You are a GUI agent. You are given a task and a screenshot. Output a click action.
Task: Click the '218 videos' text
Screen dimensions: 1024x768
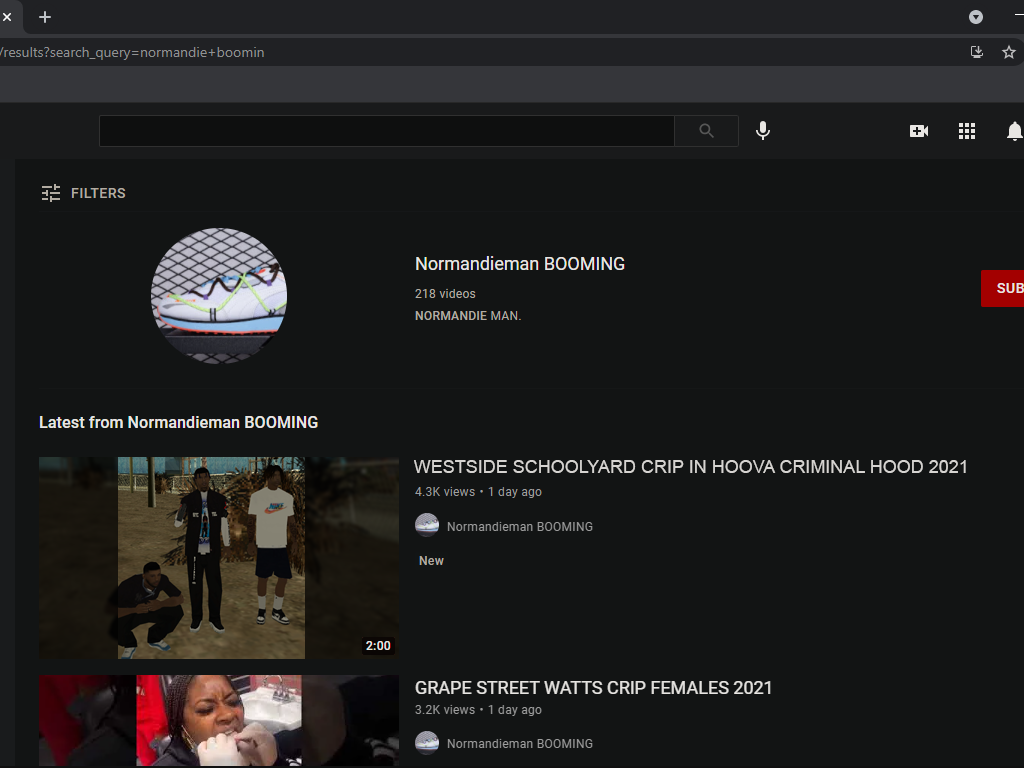(445, 294)
